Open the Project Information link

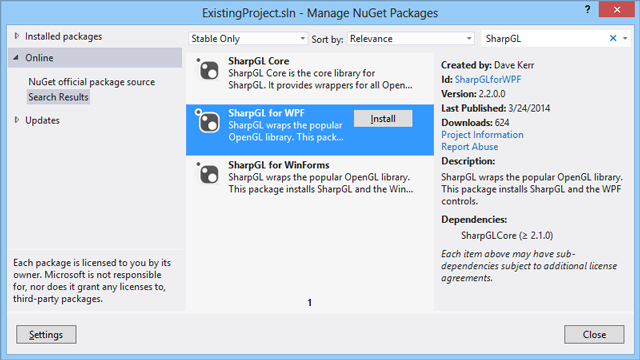482,135
